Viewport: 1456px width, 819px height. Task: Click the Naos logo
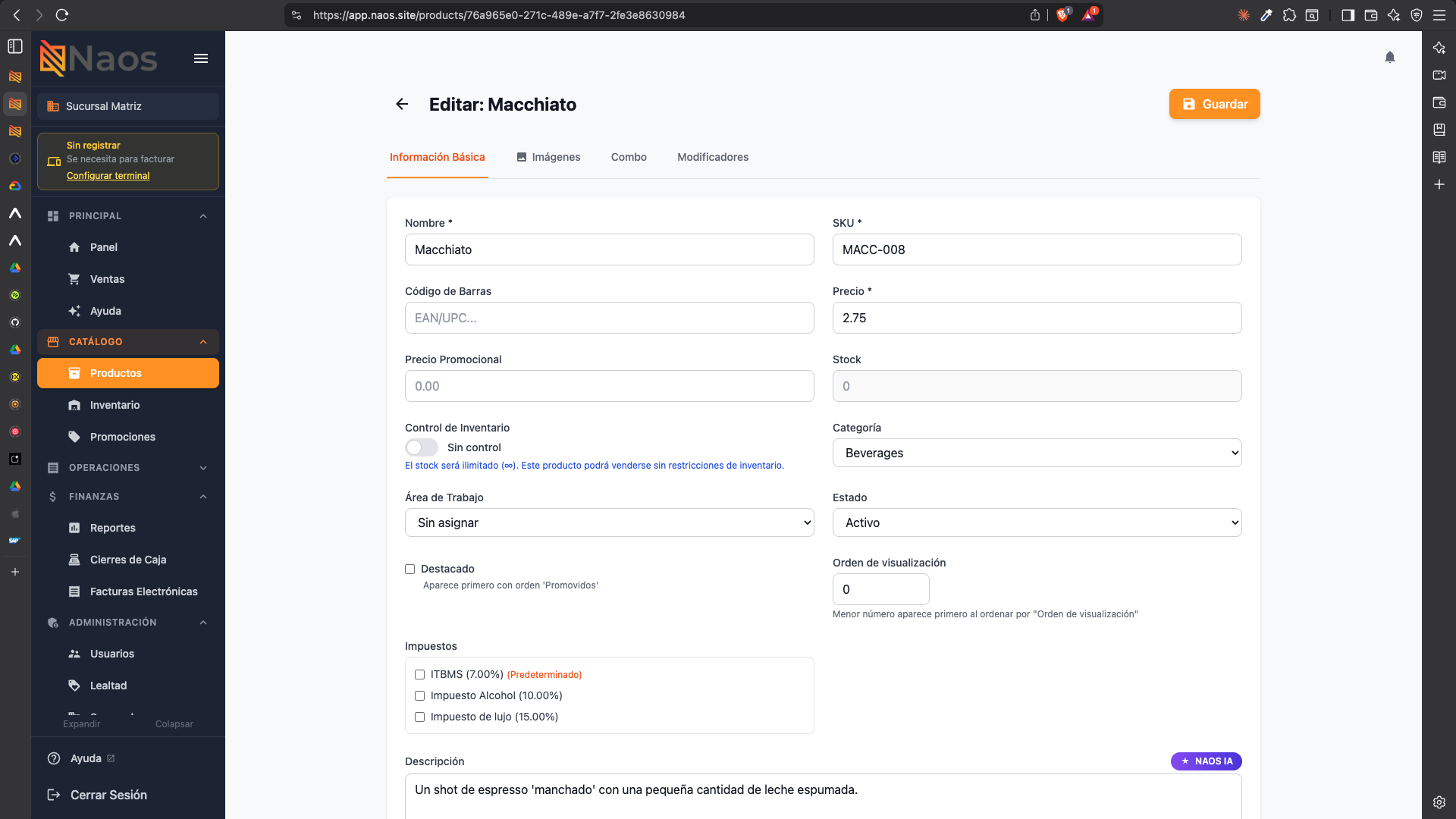coord(99,58)
